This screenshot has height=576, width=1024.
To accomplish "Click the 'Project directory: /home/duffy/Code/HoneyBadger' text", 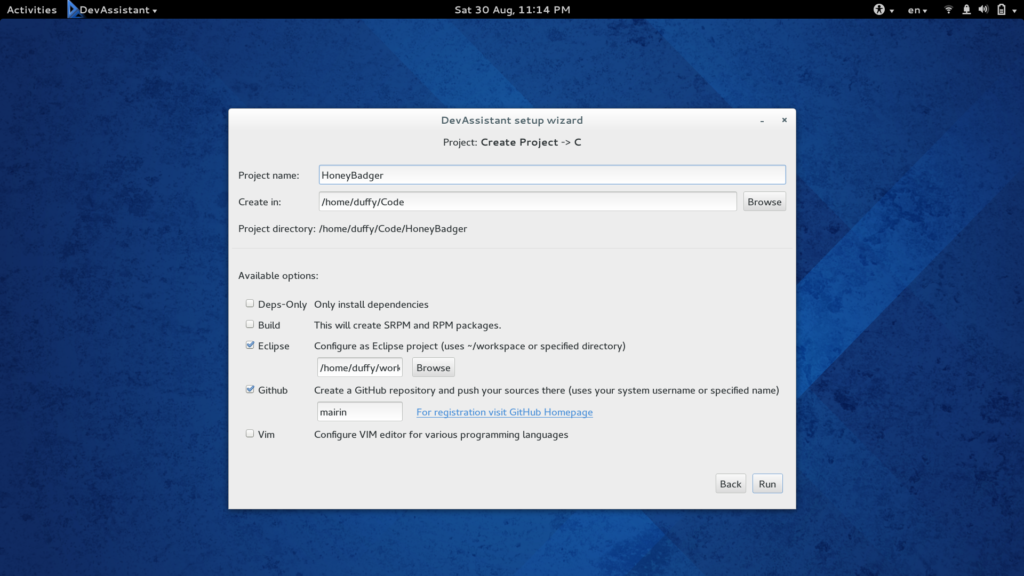I will pyautogui.click(x=353, y=229).
